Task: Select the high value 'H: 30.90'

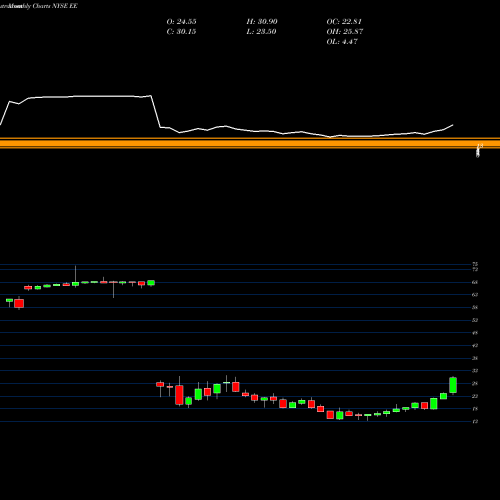Action: click(x=262, y=22)
